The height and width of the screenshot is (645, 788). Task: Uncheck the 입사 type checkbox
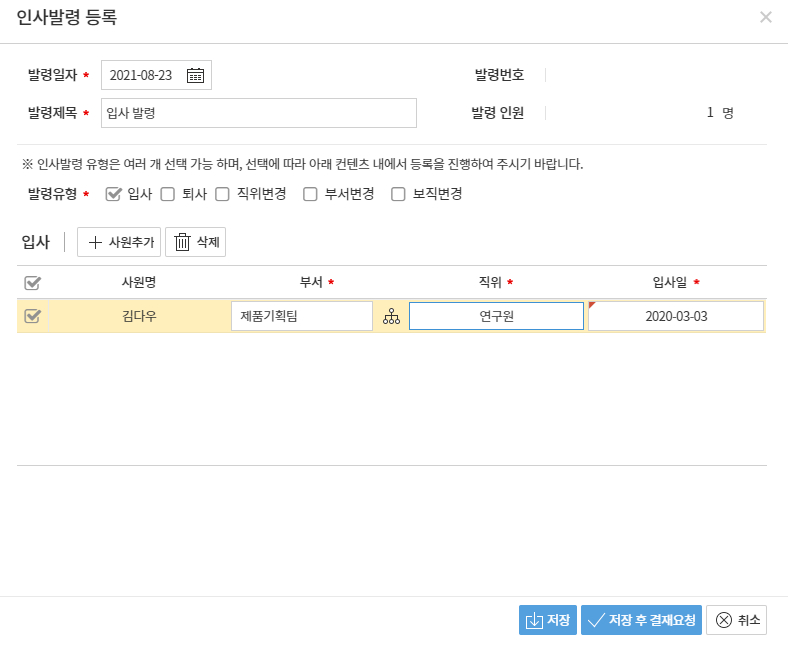click(113, 194)
